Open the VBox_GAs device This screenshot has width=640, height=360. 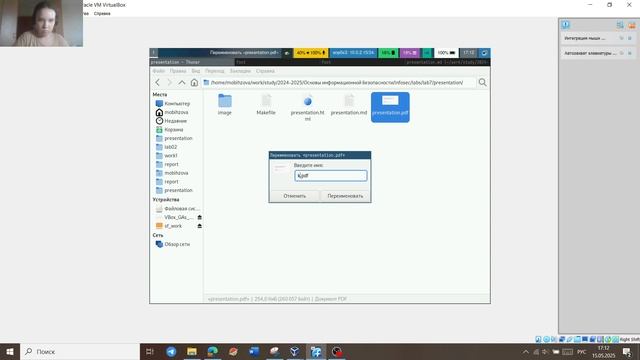coord(175,217)
